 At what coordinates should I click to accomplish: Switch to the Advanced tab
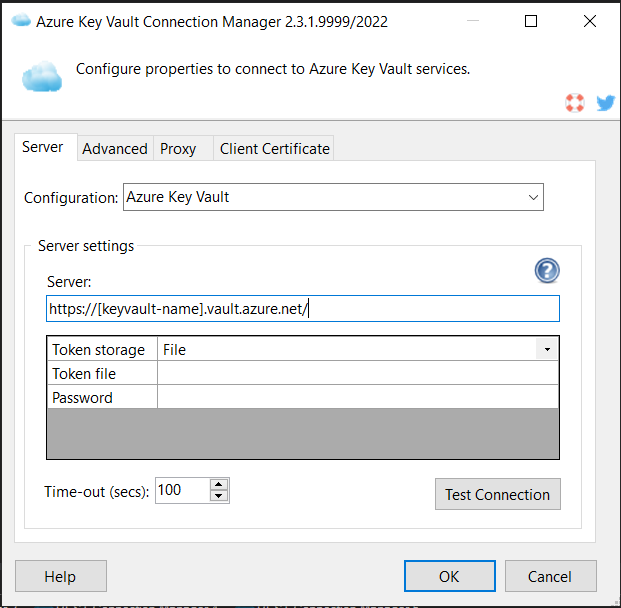[115, 148]
